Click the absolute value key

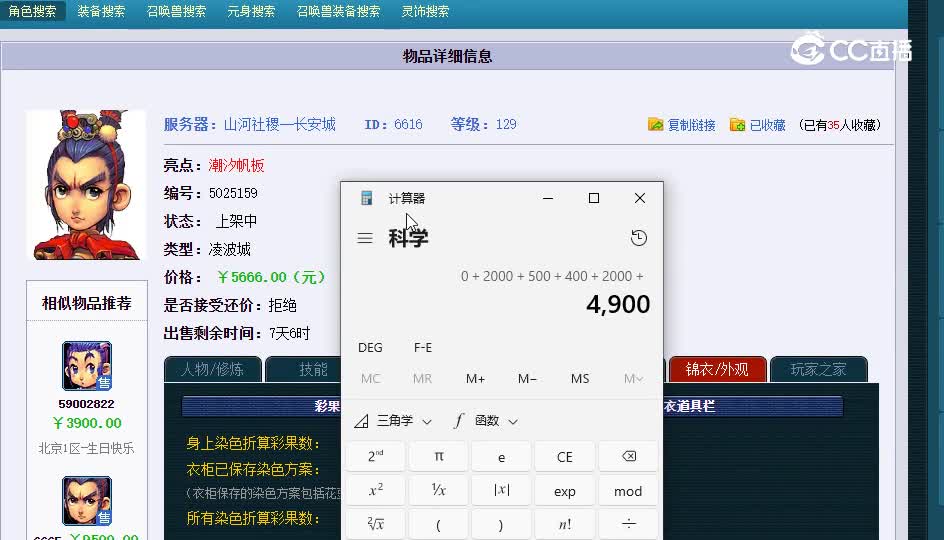click(501, 490)
